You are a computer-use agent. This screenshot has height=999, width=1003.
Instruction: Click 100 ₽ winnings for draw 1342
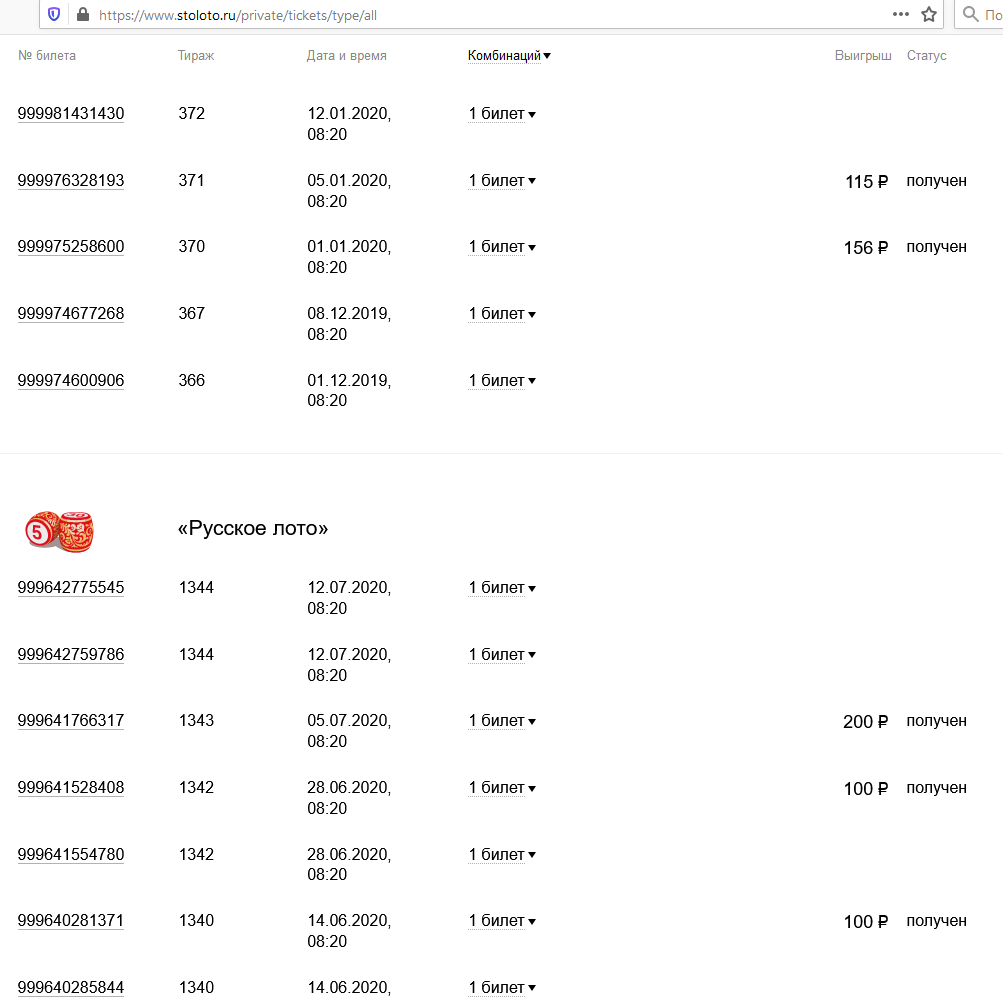click(866, 789)
